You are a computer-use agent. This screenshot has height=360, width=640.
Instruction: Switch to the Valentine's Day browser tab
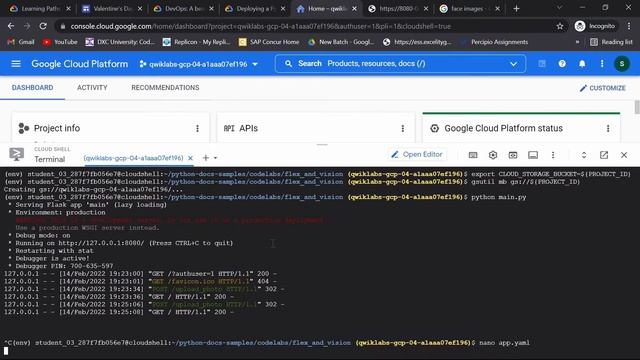click(x=112, y=9)
